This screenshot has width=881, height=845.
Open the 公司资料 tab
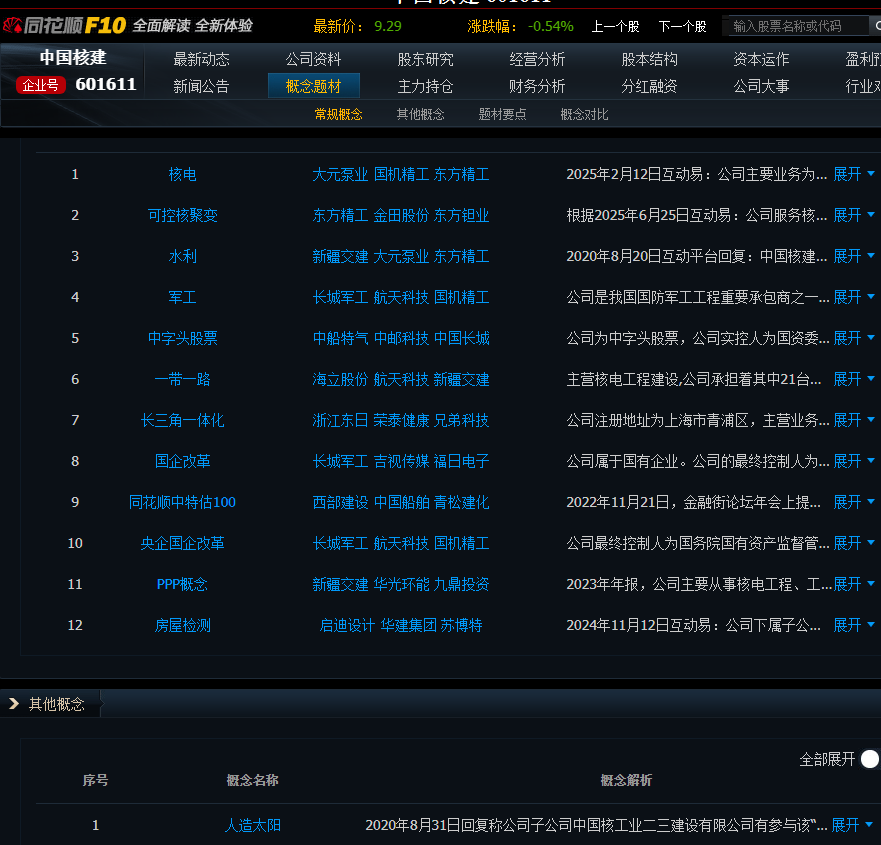(313, 59)
